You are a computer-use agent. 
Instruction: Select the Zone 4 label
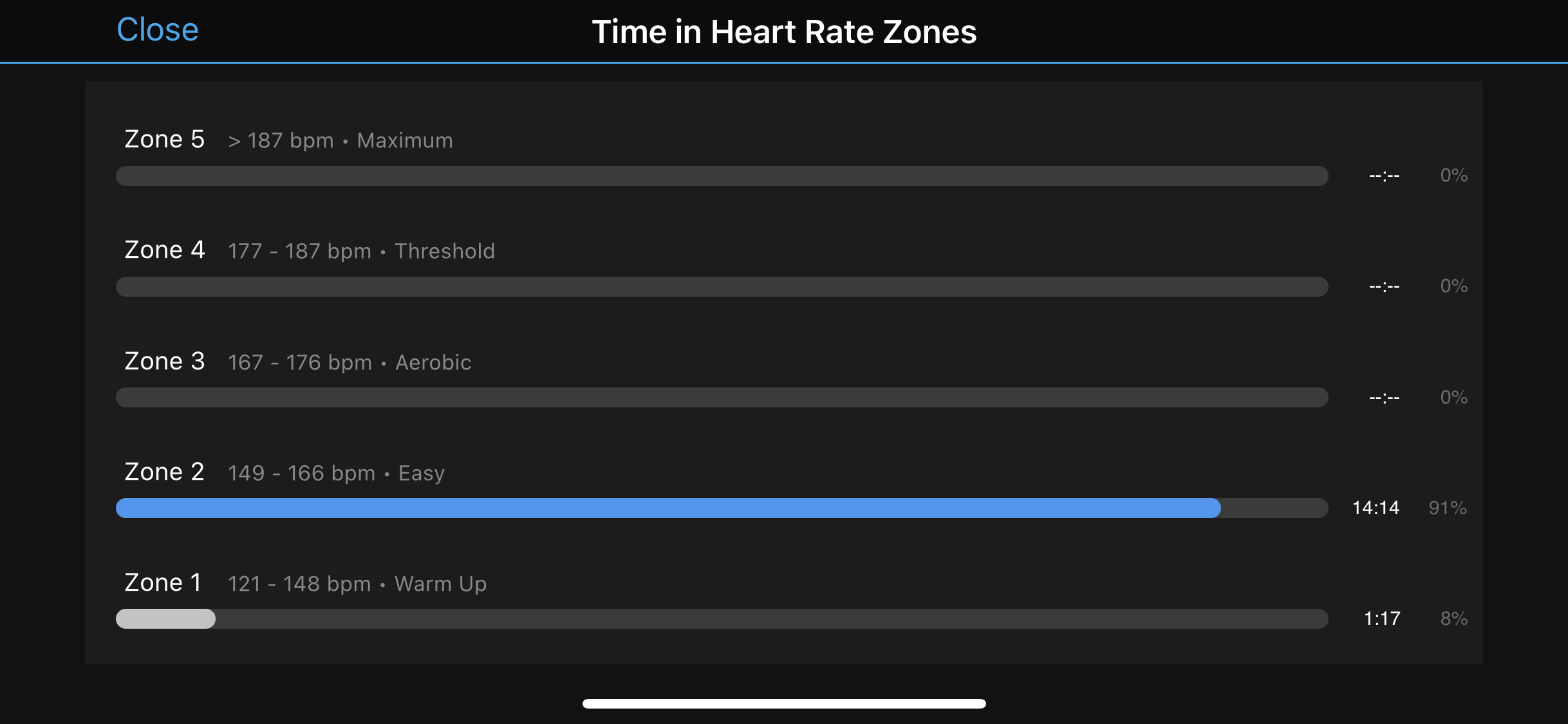point(165,250)
